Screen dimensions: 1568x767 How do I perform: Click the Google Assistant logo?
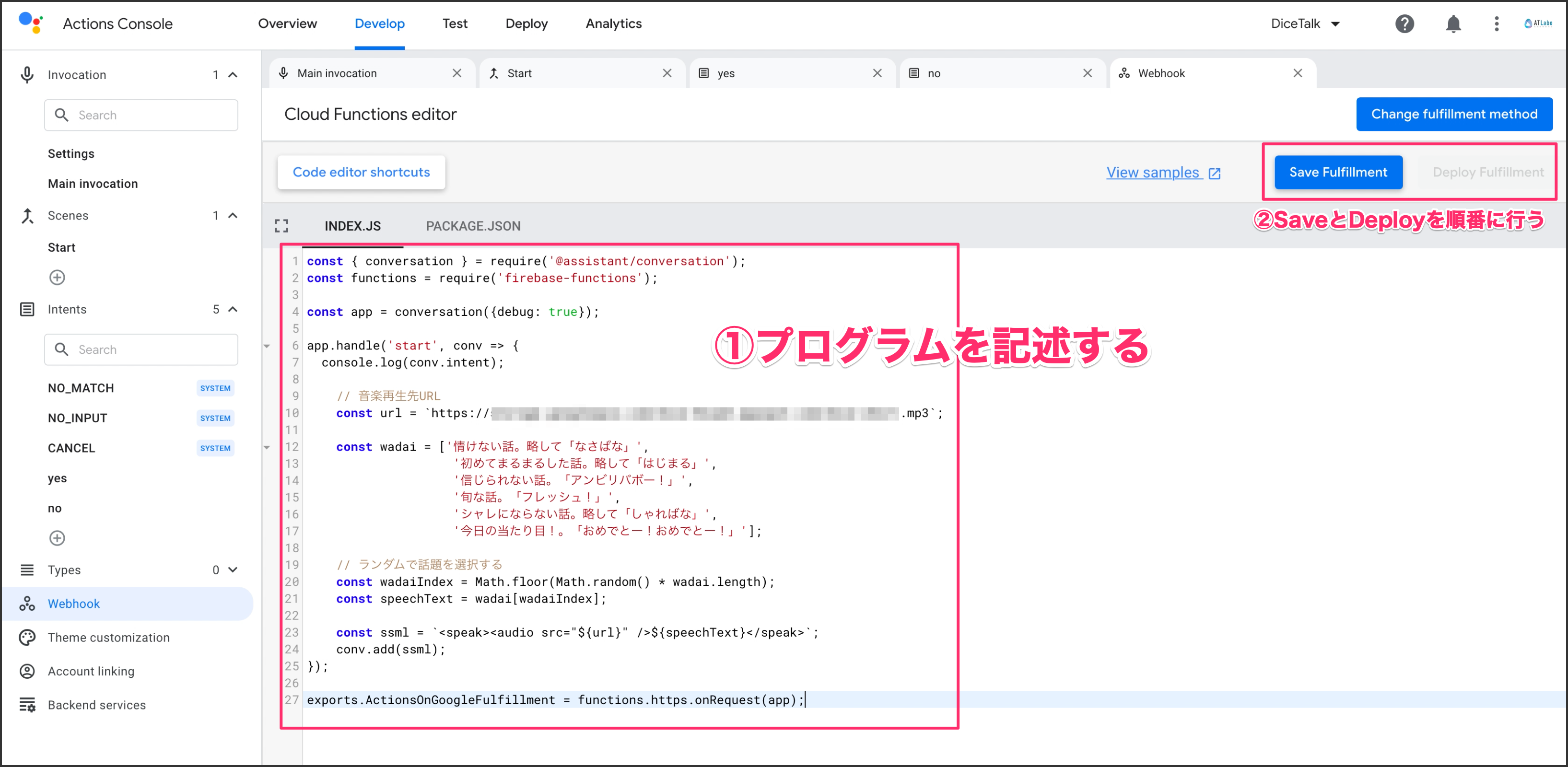point(30,23)
